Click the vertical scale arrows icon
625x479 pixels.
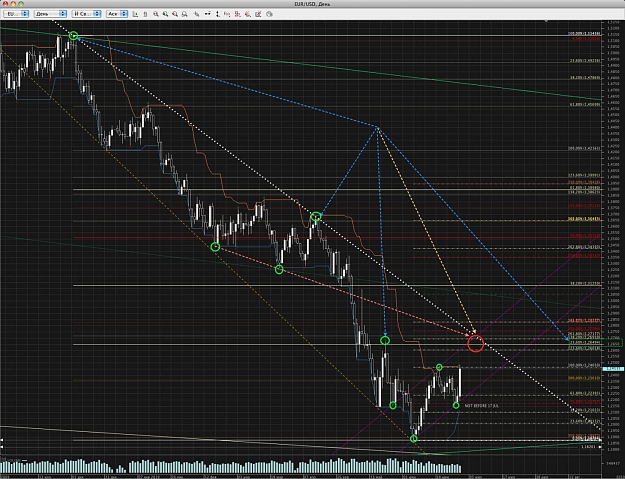pos(218,14)
